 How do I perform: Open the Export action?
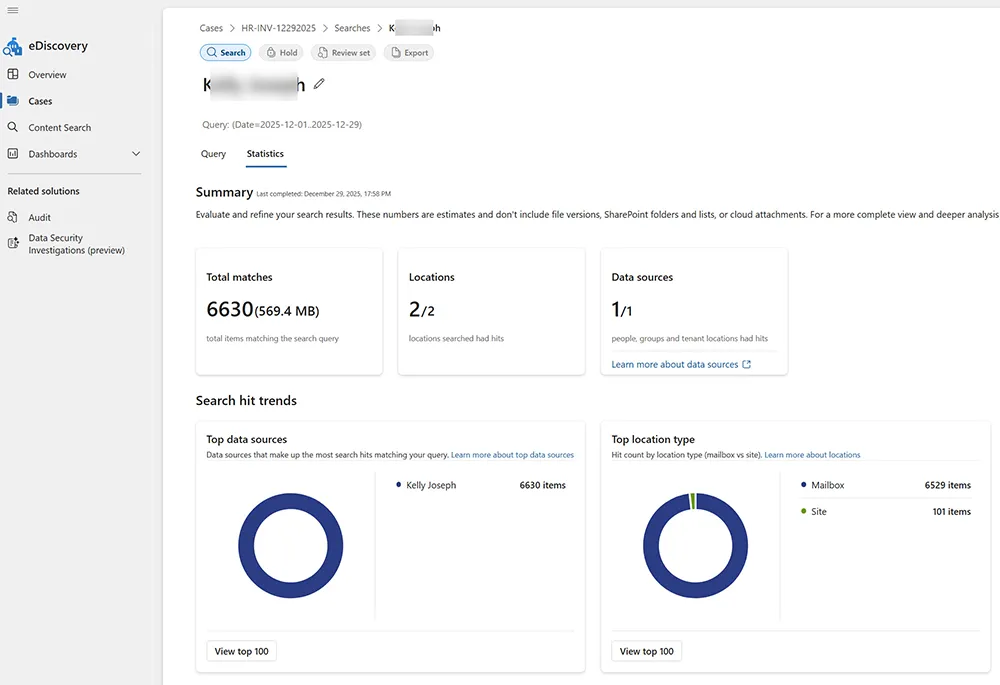click(x=408, y=52)
